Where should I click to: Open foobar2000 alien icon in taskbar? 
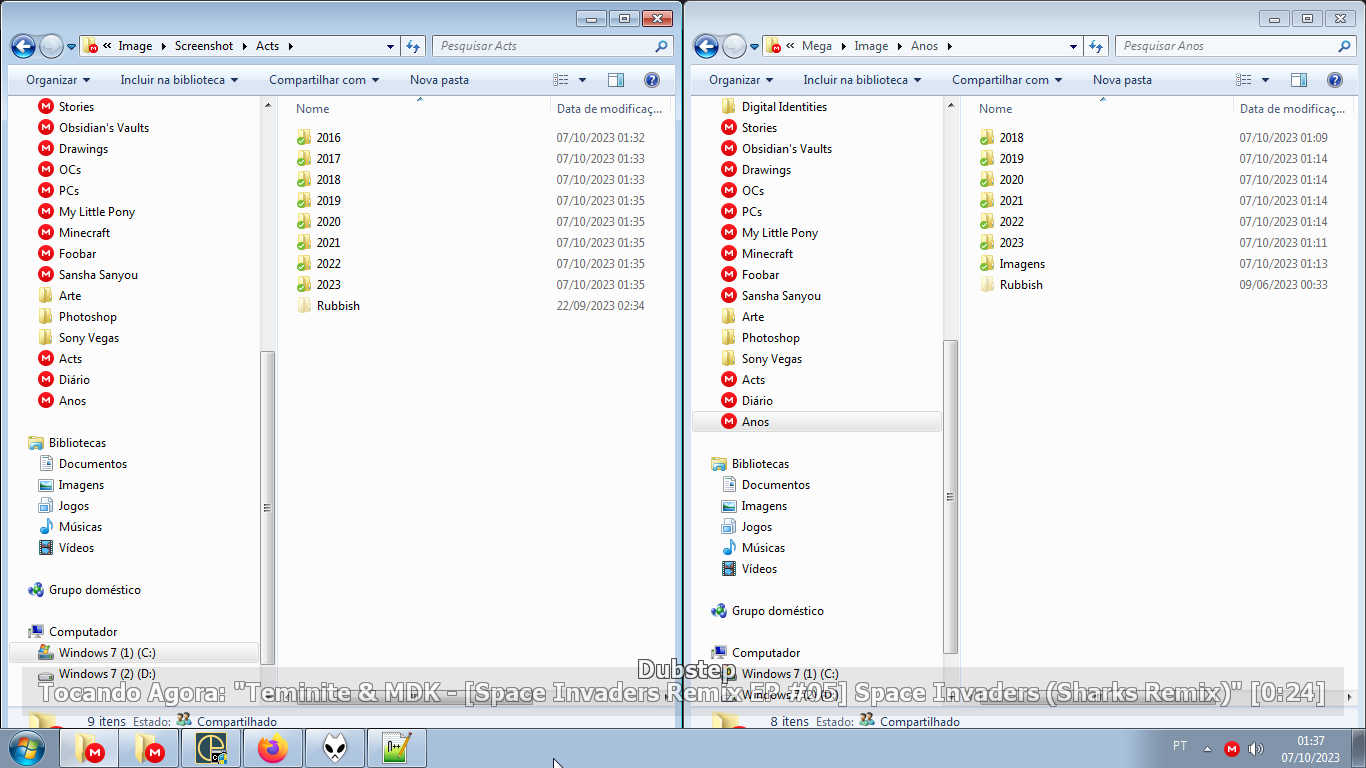point(334,748)
